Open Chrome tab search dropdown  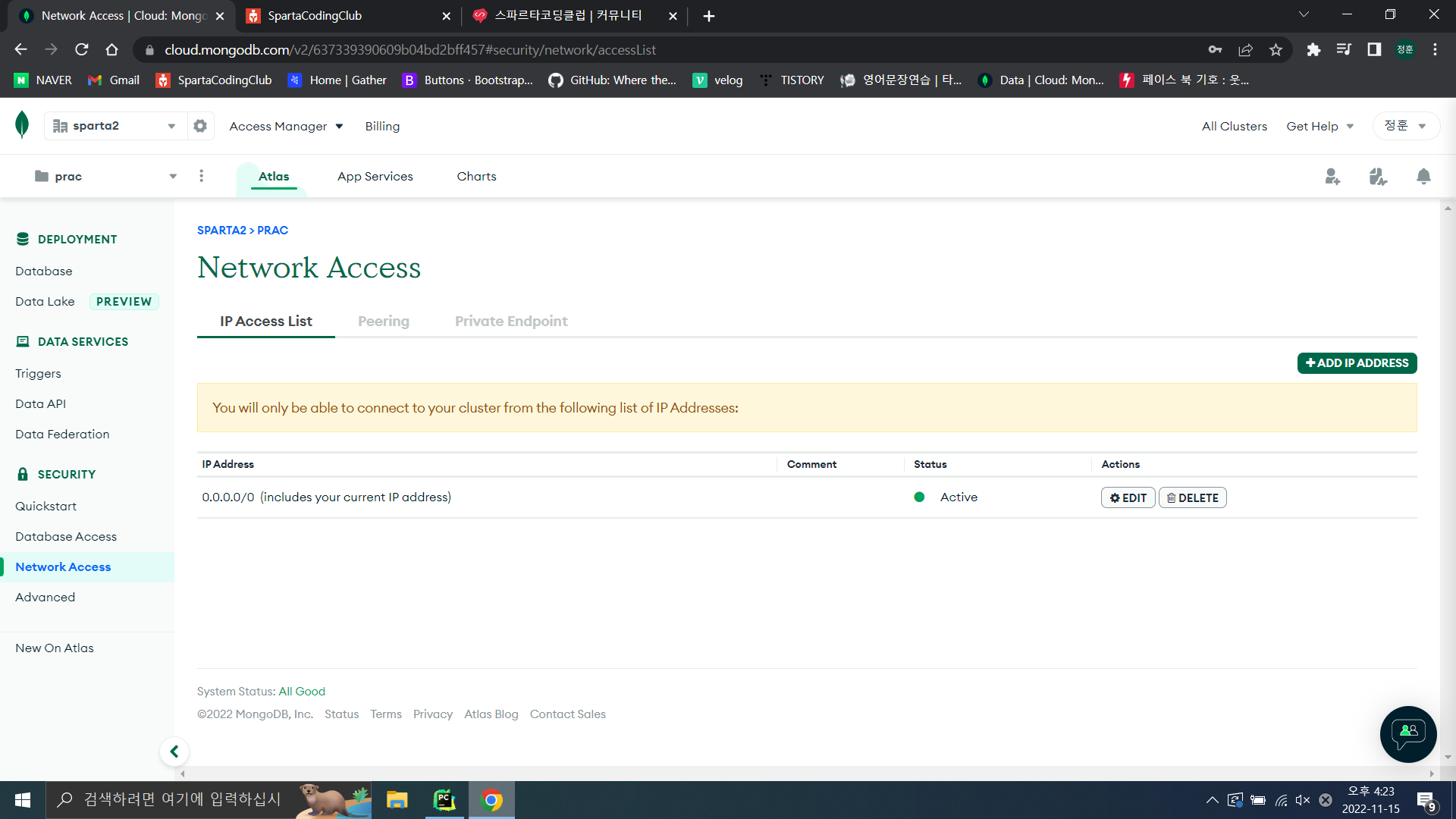[1304, 15]
